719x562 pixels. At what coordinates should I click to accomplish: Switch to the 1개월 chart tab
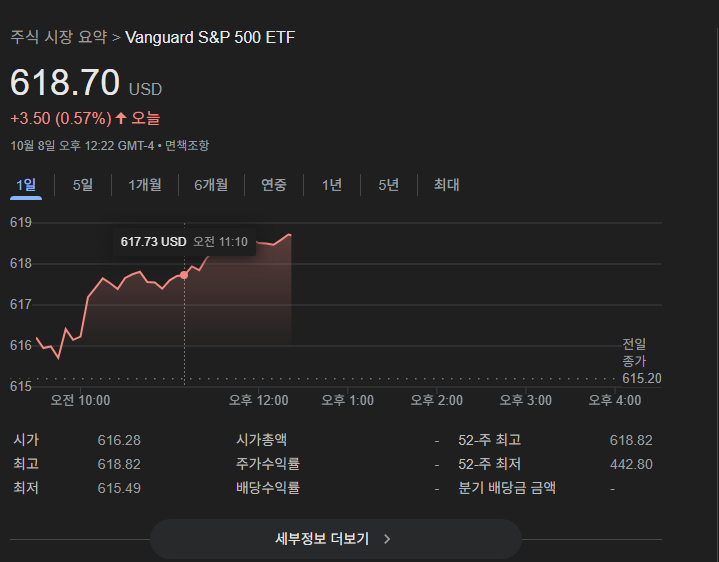[x=145, y=185]
